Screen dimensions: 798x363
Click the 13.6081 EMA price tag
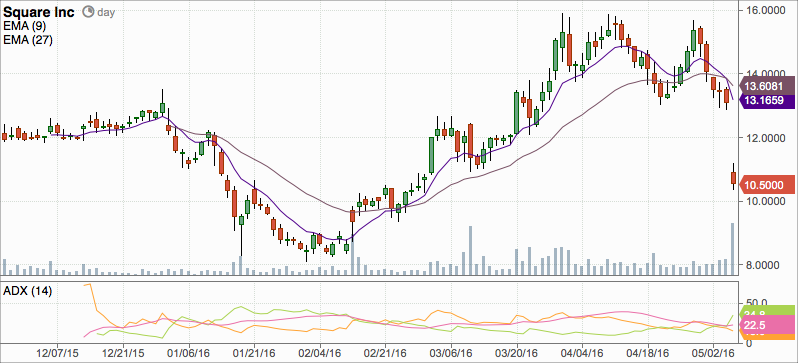coord(767,85)
